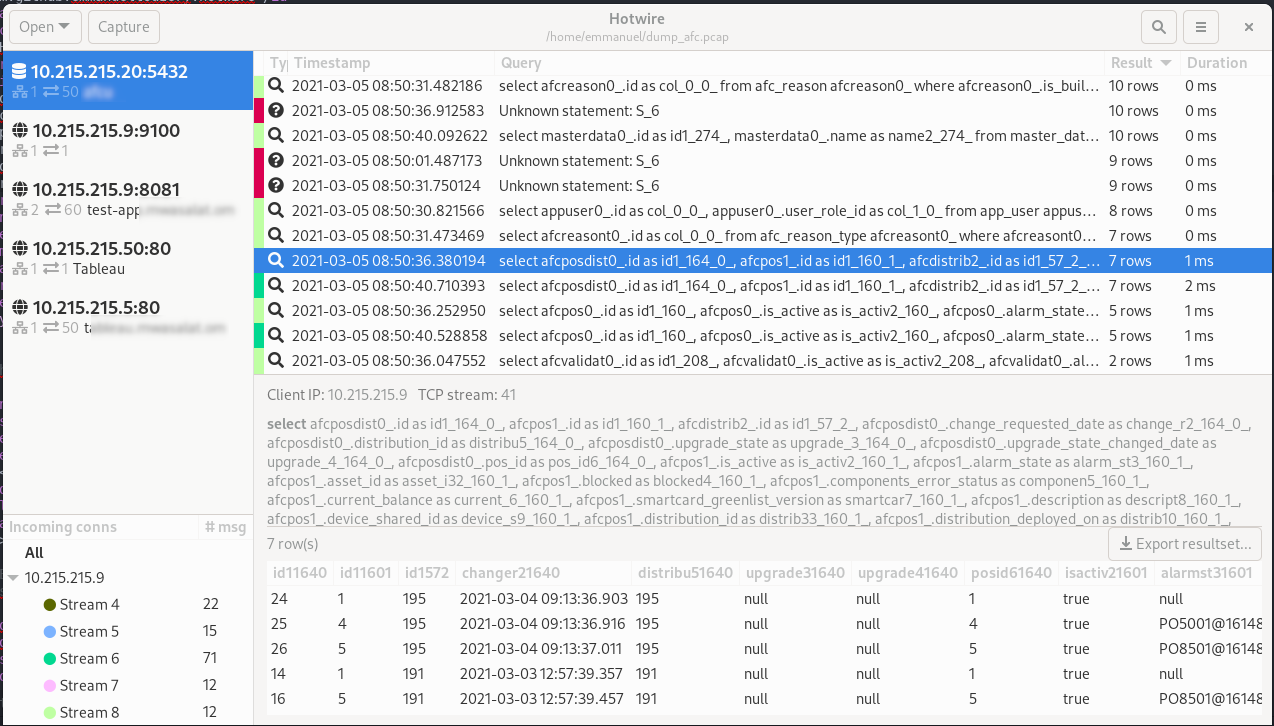Click magnifier icon of 08:50:40.092622 row
The width and height of the screenshot is (1274, 726).
[x=276, y=136]
